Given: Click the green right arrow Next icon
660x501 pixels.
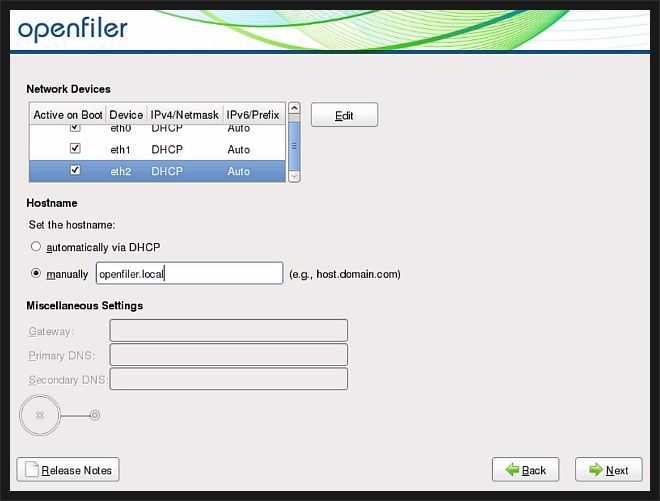Looking at the screenshot, I should click(x=596, y=469).
